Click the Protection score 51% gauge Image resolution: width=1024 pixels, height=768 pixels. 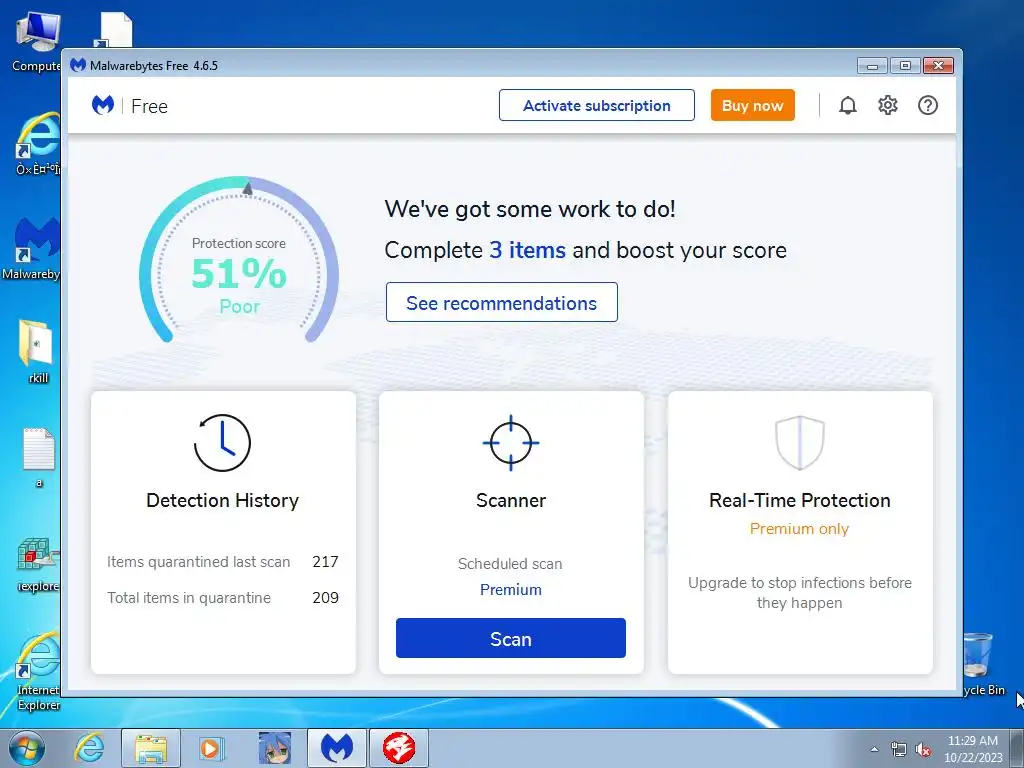click(239, 261)
